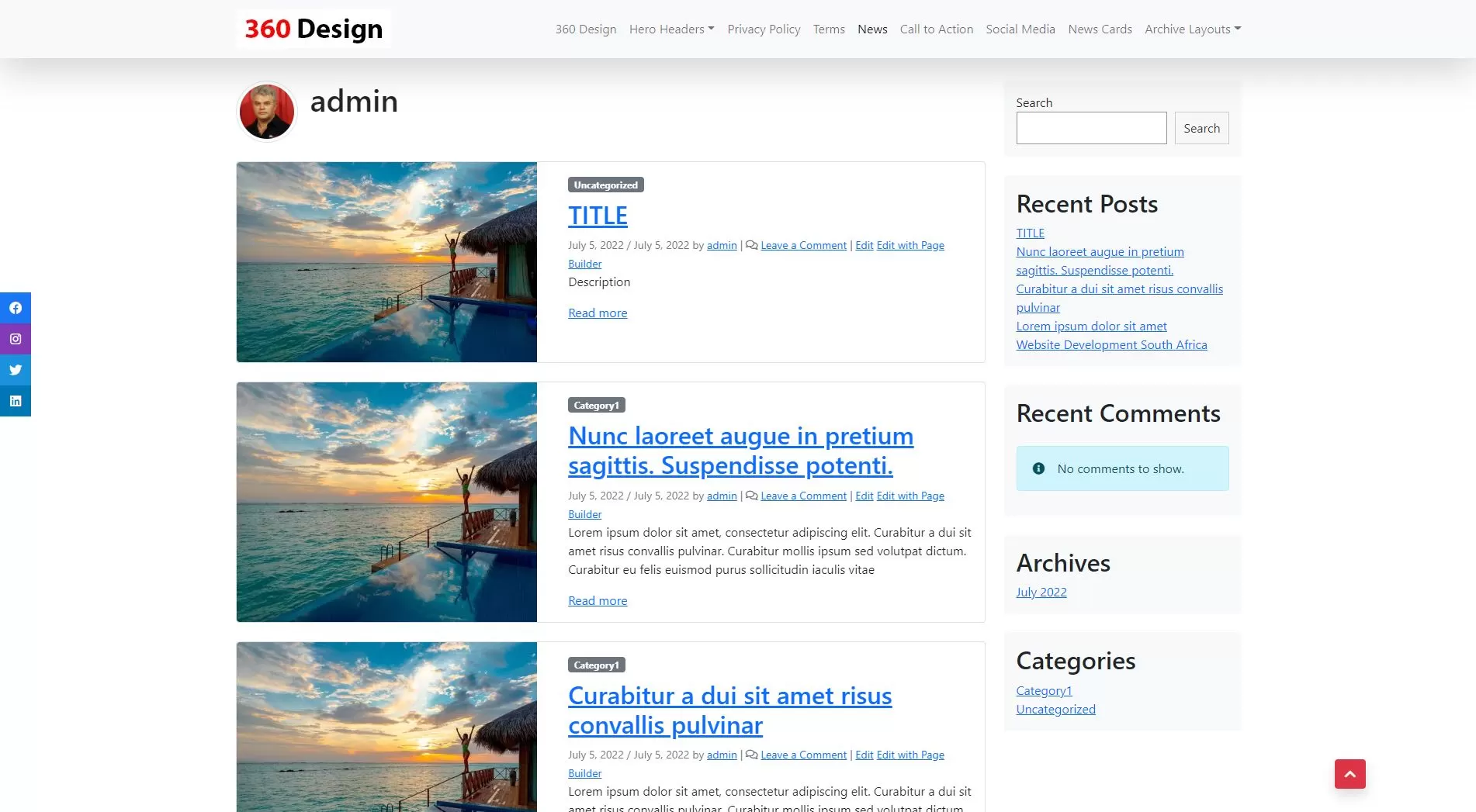Open Website Development South Africa post link
This screenshot has width=1476, height=812.
point(1111,344)
